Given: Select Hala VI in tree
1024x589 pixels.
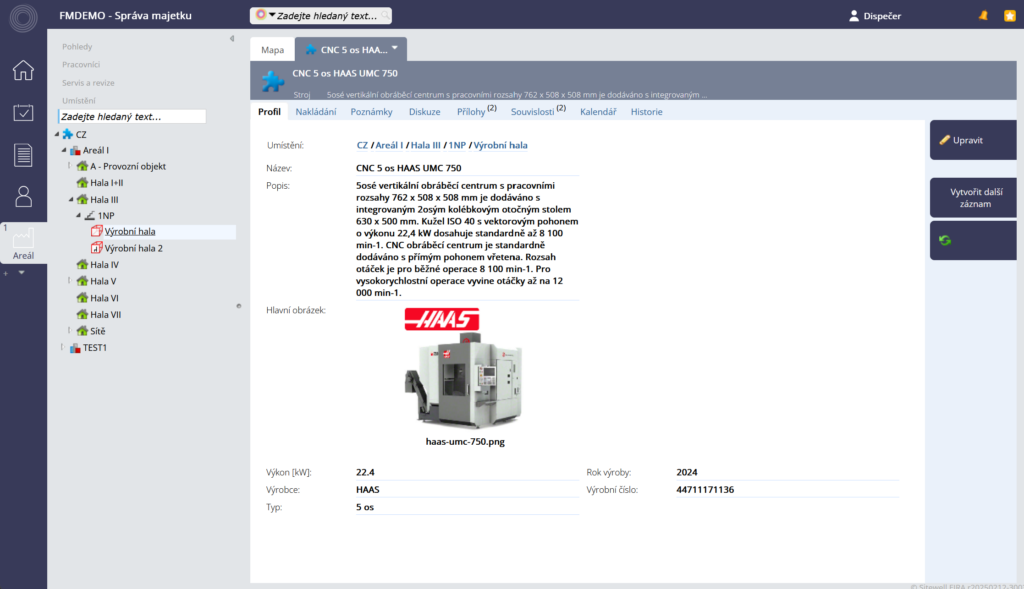Looking at the screenshot, I should click(x=104, y=298).
